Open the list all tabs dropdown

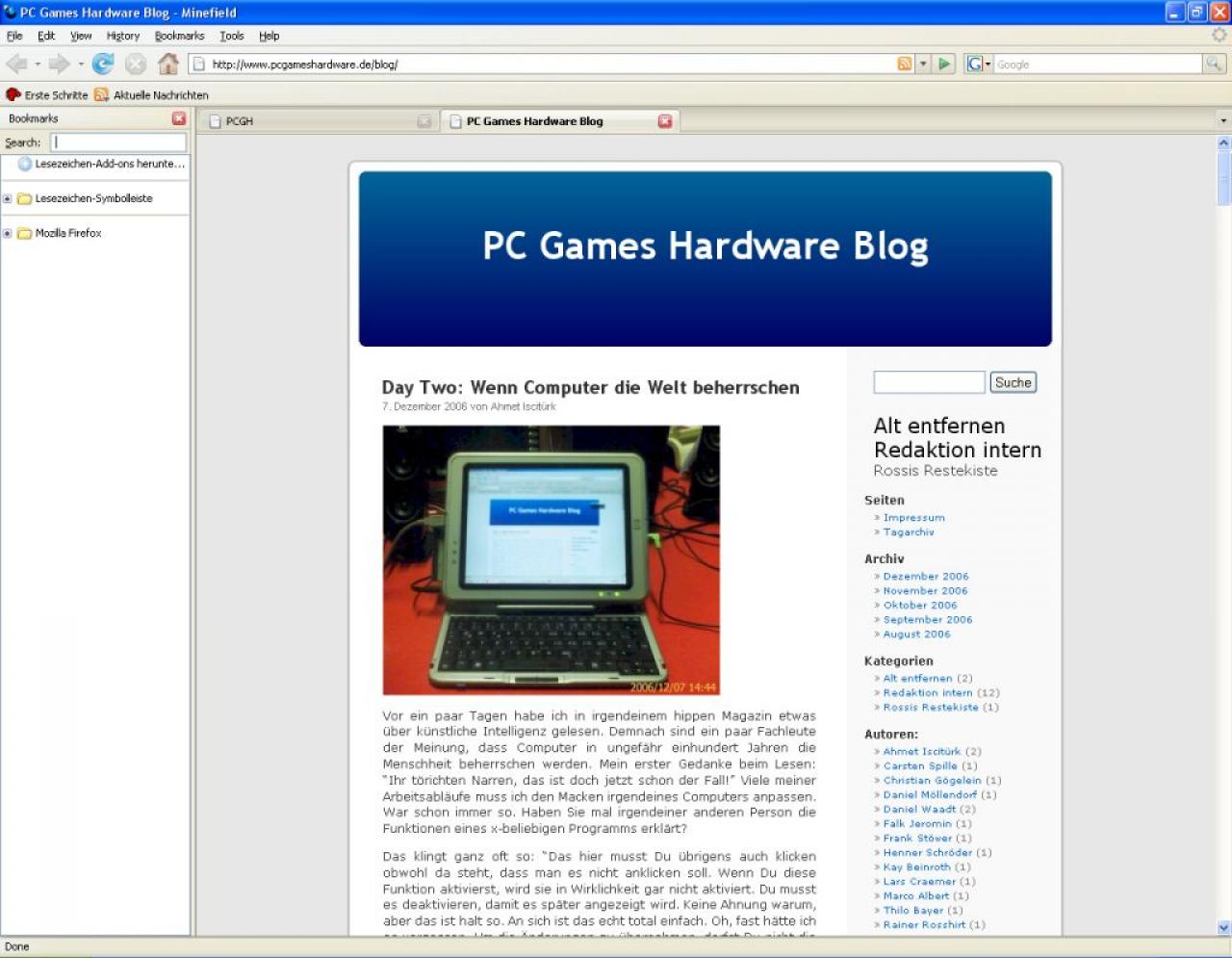[x=1223, y=121]
